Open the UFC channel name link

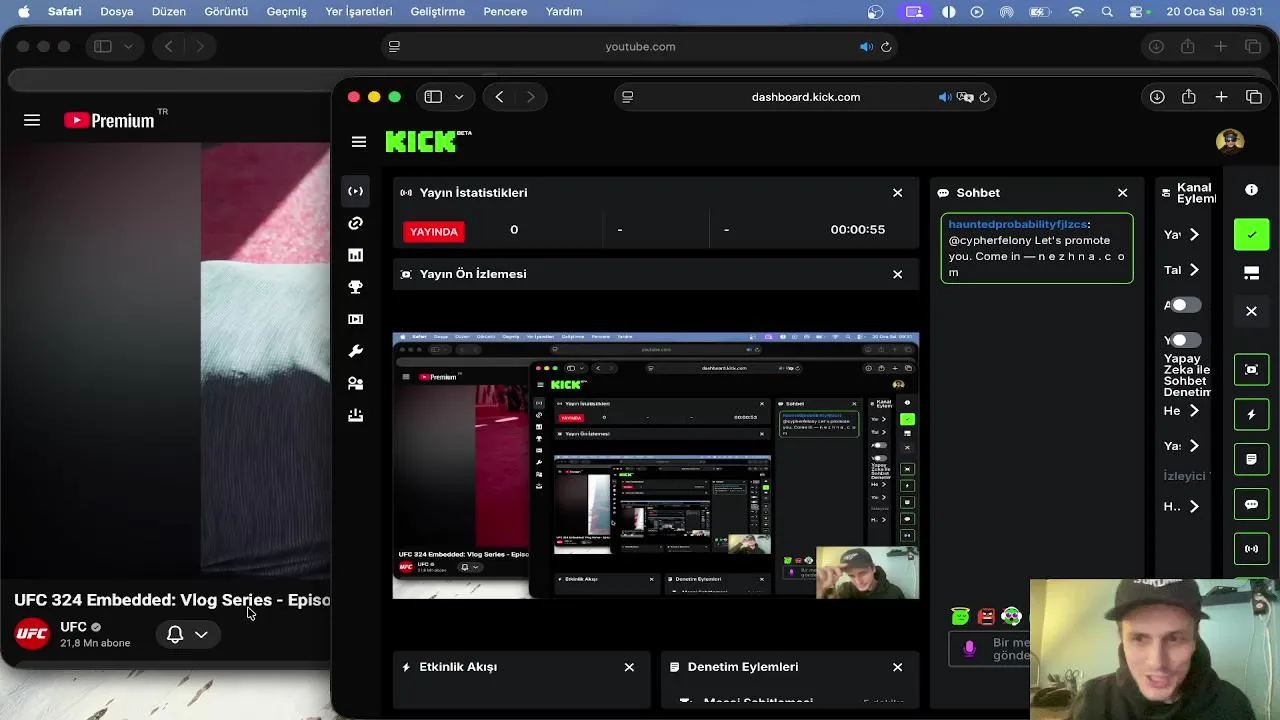pyautogui.click(x=73, y=627)
